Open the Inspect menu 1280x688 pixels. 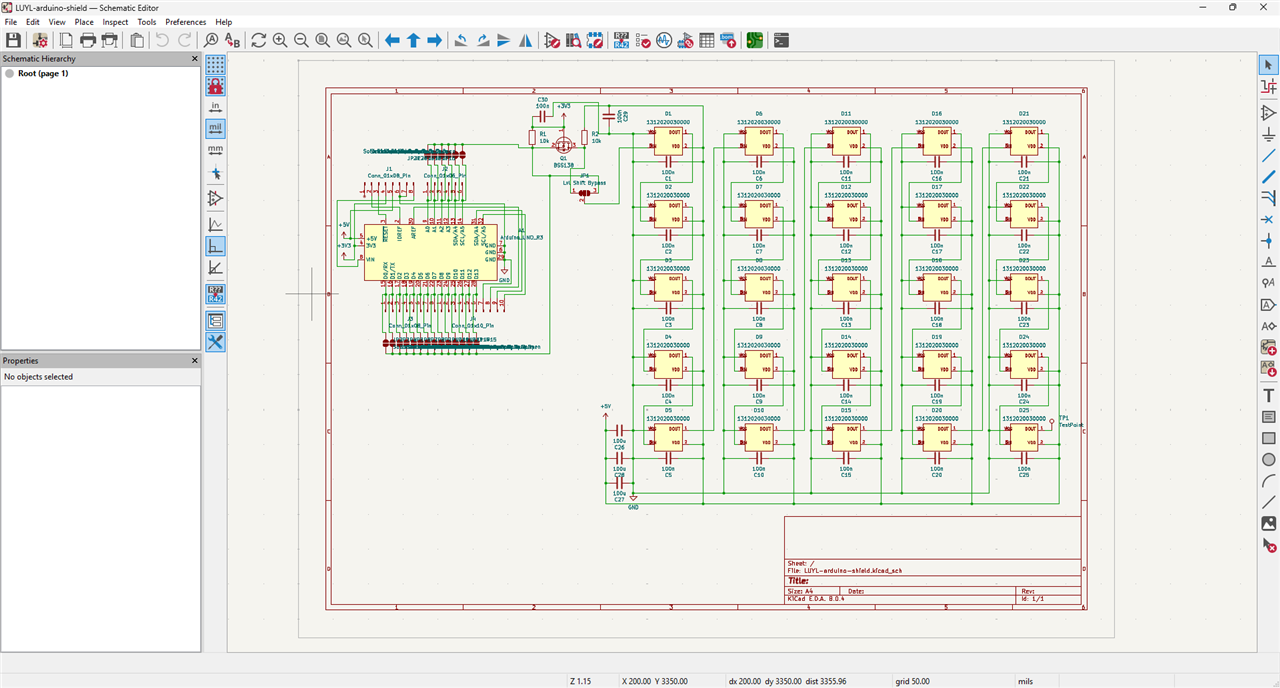115,22
